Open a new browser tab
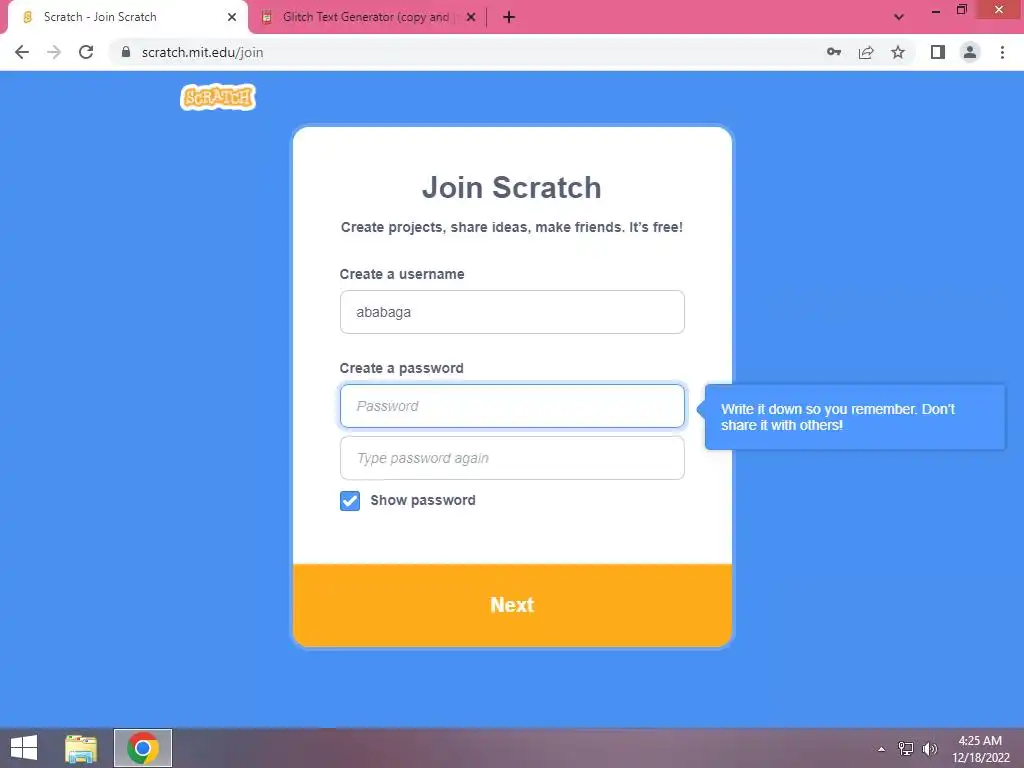Viewport: 1024px width, 768px height. [x=509, y=17]
